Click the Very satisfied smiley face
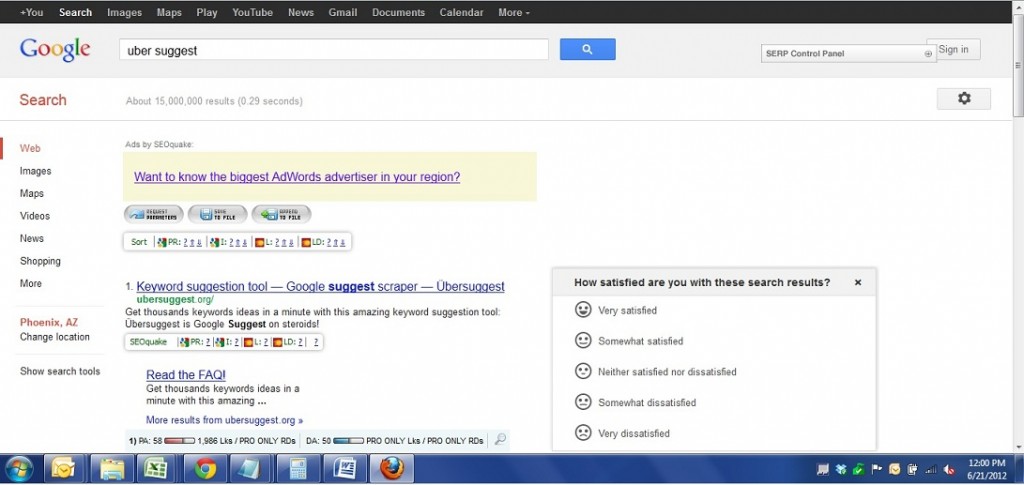 pos(583,309)
